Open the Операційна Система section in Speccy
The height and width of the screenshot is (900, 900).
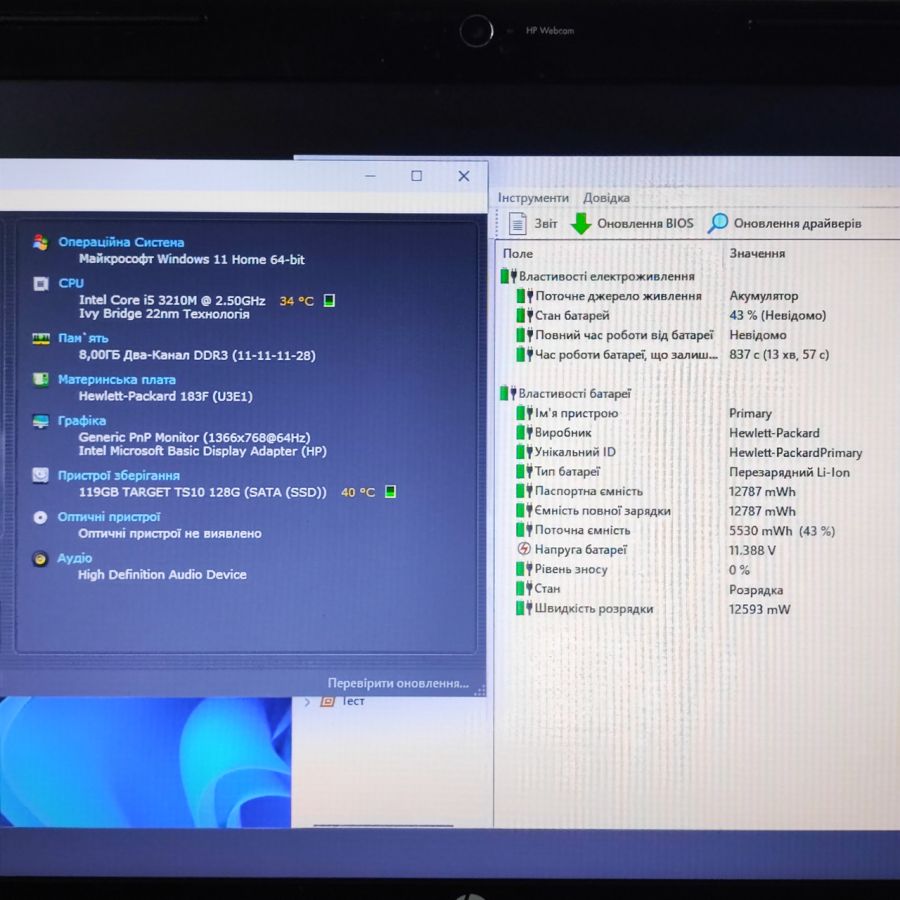pos(121,242)
